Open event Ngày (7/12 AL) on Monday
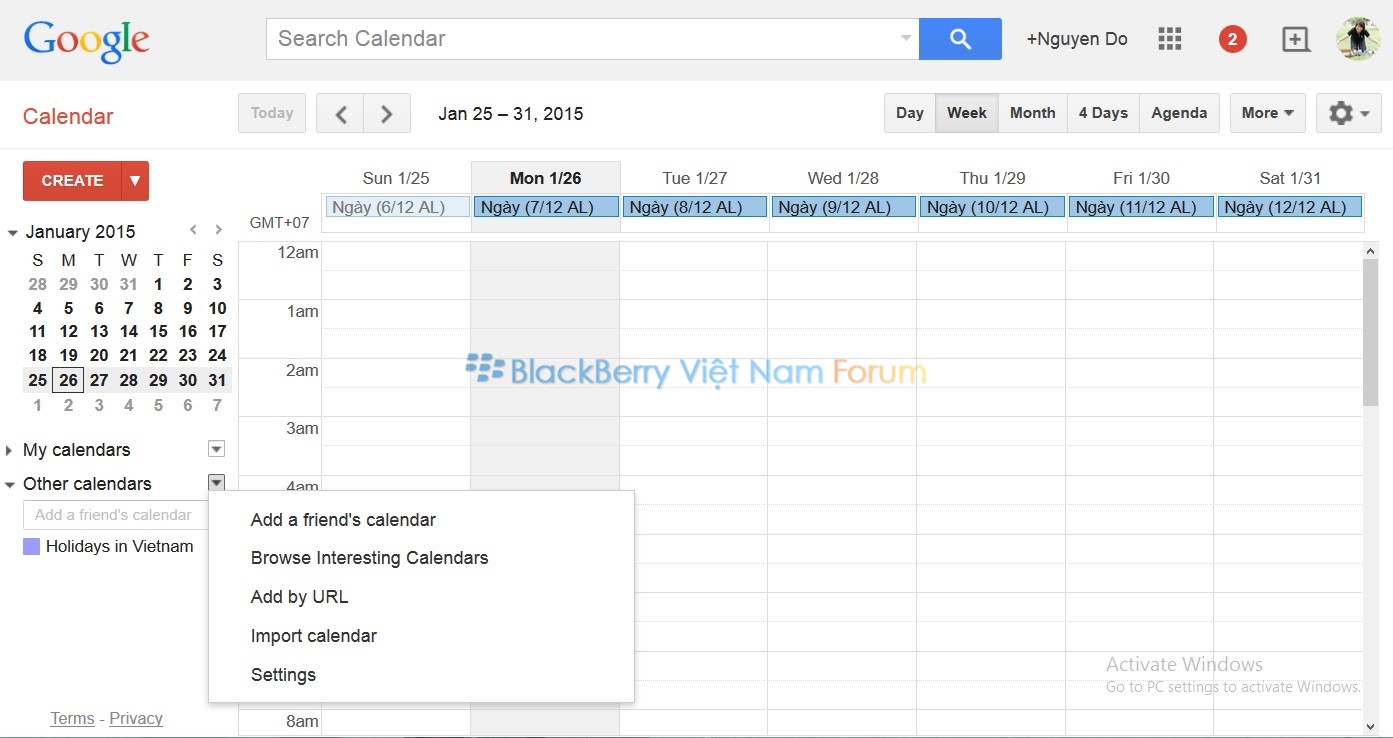Screen dimensions: 1393x738 tap(545, 207)
